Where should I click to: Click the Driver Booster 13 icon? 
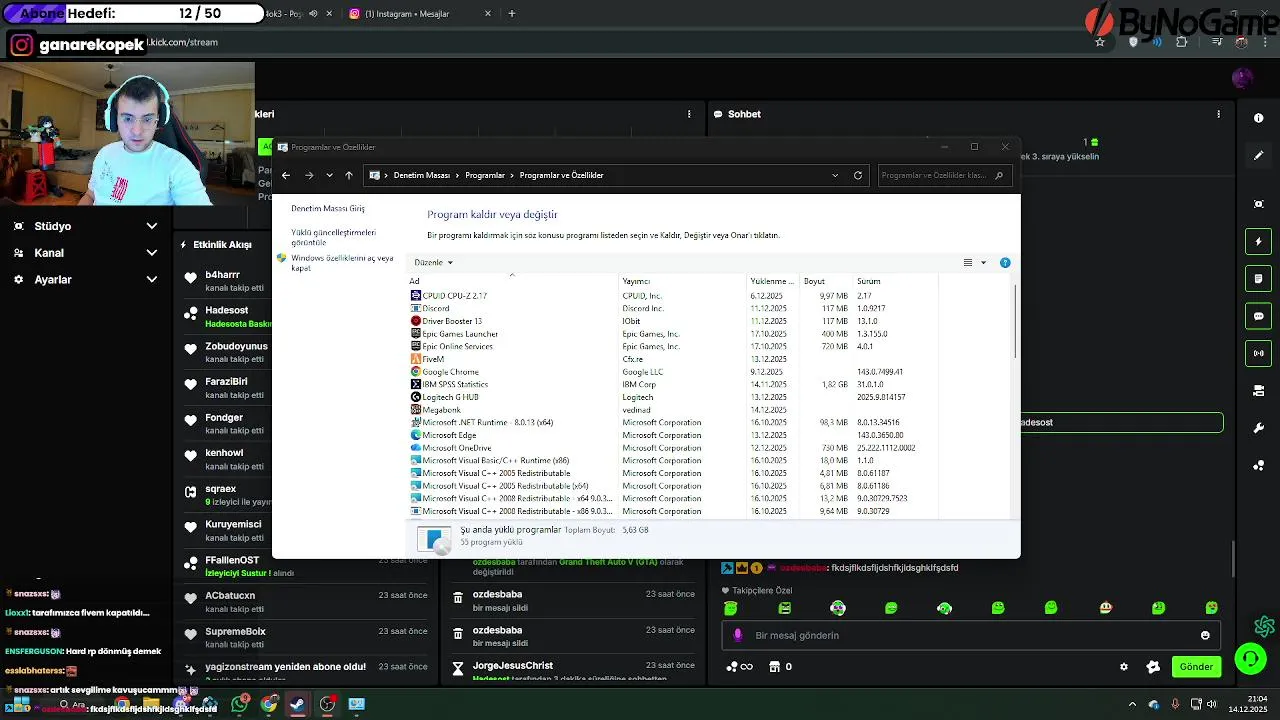pos(416,321)
